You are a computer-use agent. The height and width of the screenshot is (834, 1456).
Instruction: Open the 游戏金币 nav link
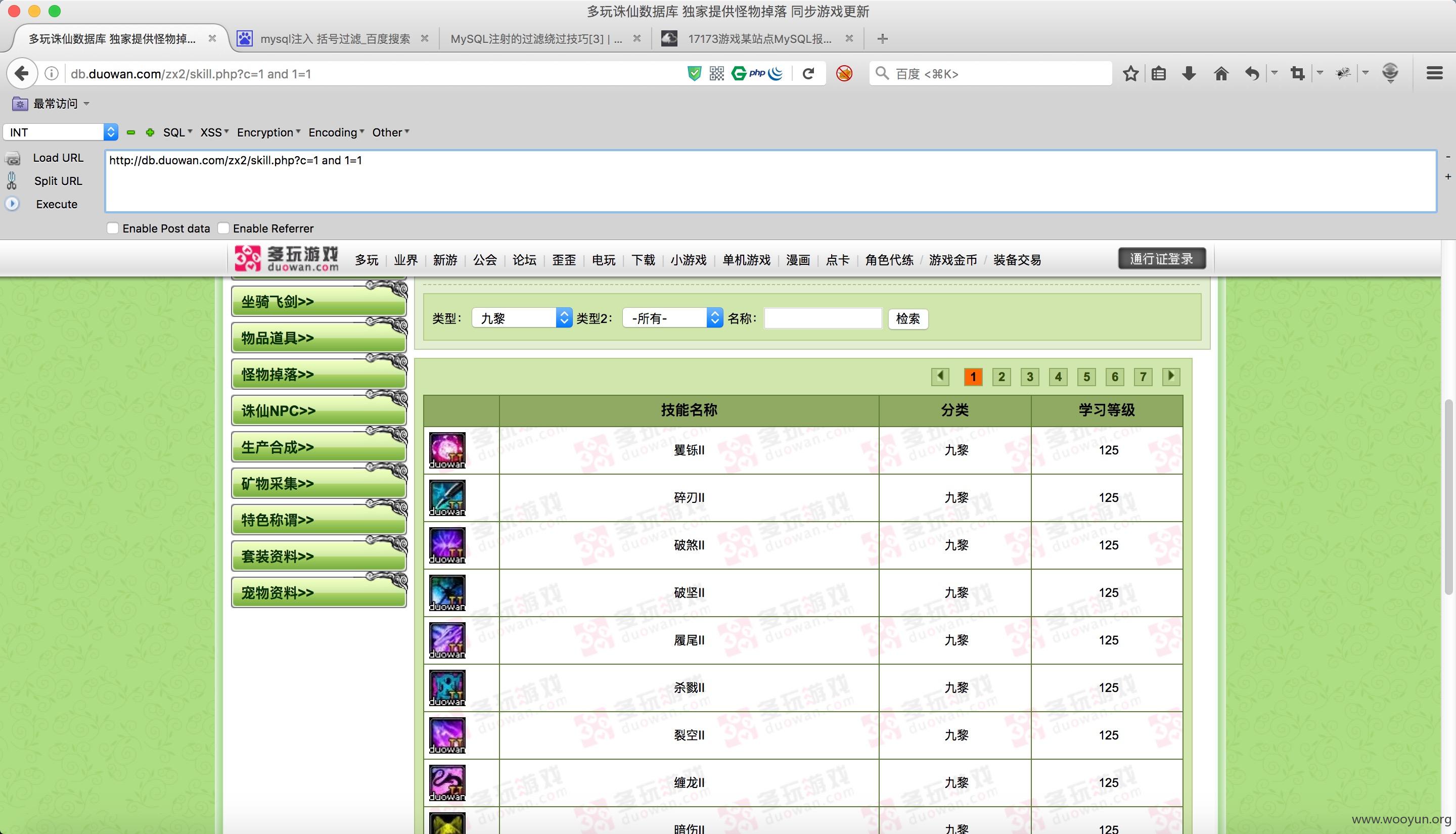pyautogui.click(x=952, y=260)
